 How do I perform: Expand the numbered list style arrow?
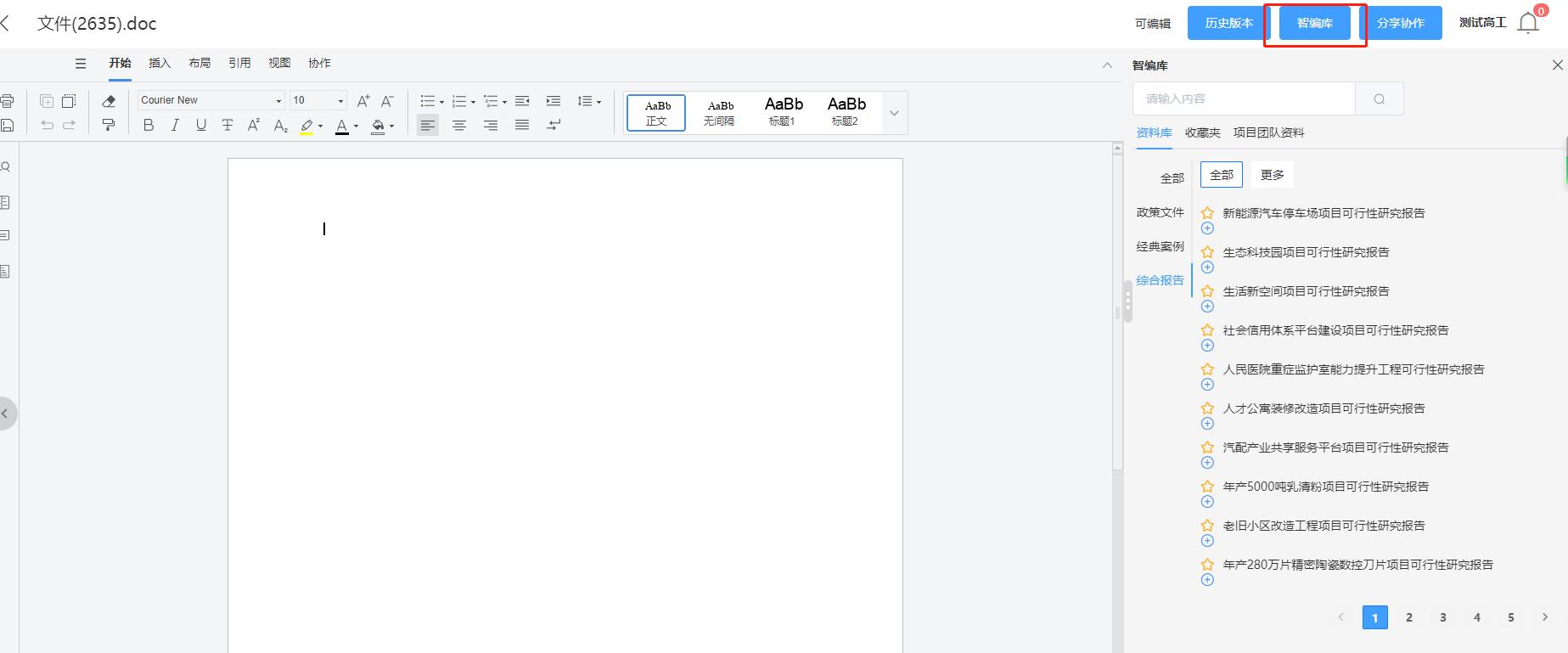(473, 102)
